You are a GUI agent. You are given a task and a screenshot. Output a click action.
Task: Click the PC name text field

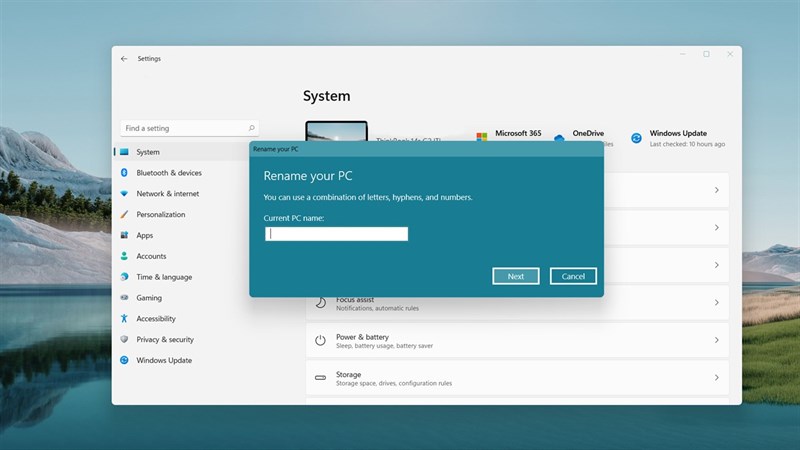[x=337, y=234]
